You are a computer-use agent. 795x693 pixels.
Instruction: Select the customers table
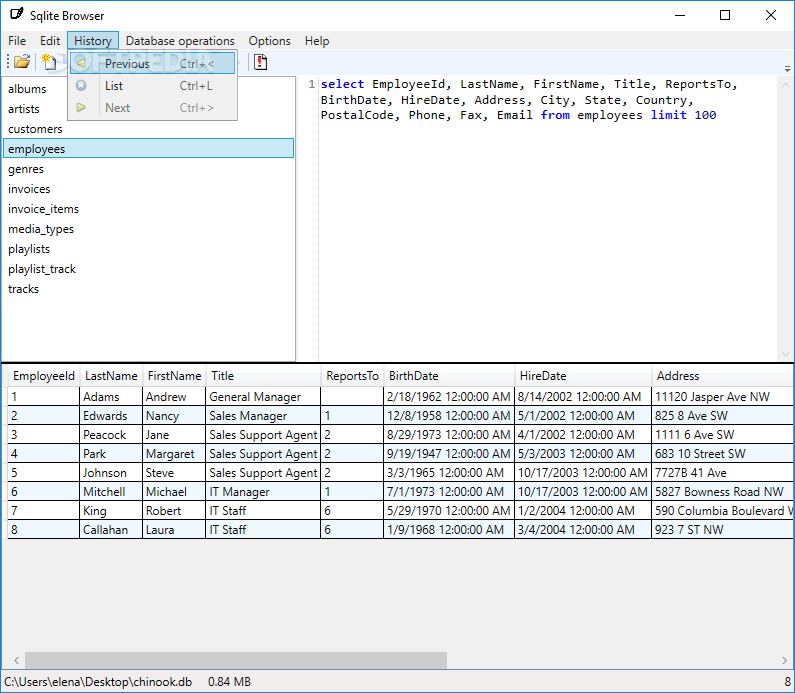[x=148, y=129]
